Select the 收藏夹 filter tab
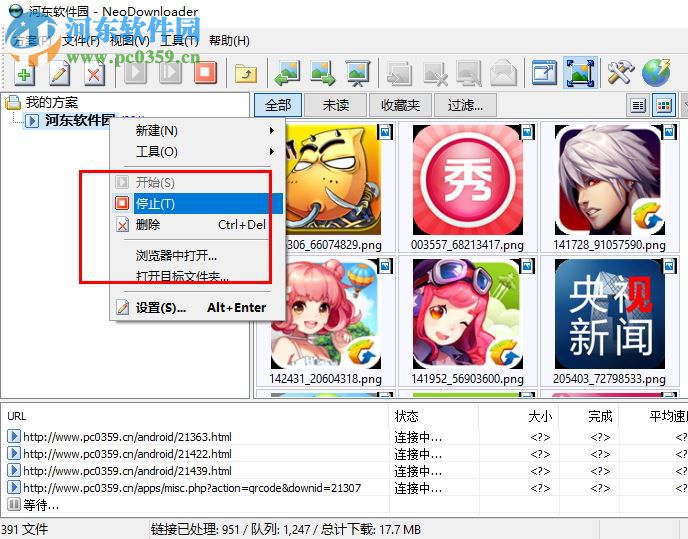The width and height of the screenshot is (688, 539). pos(400,105)
